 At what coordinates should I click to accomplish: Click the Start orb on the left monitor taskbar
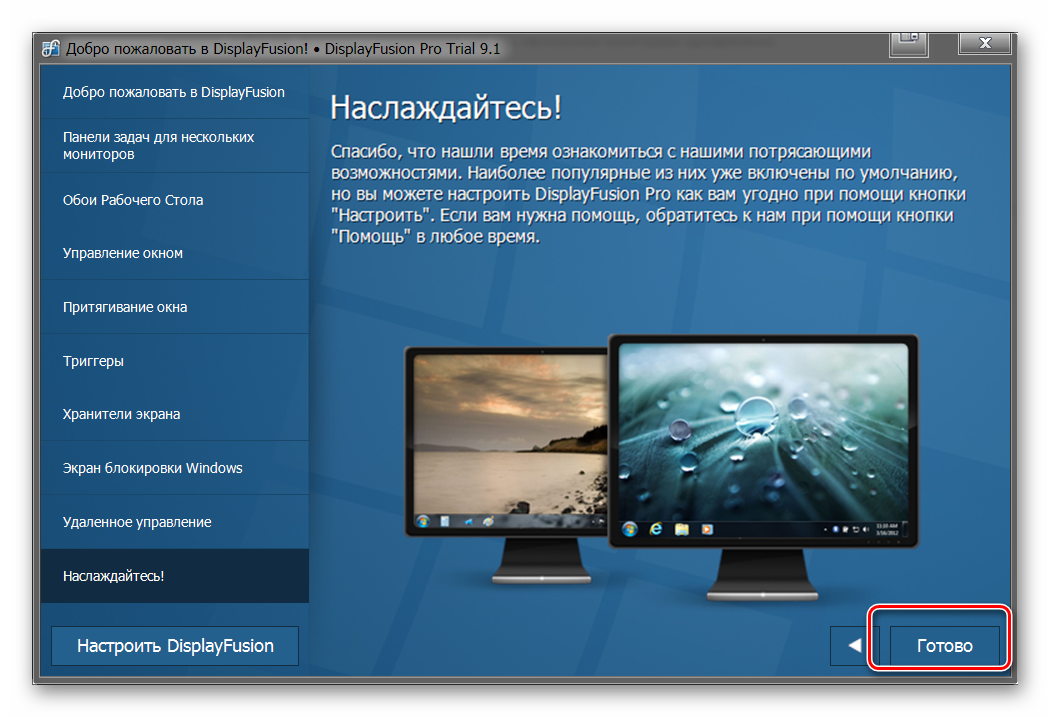pos(423,522)
